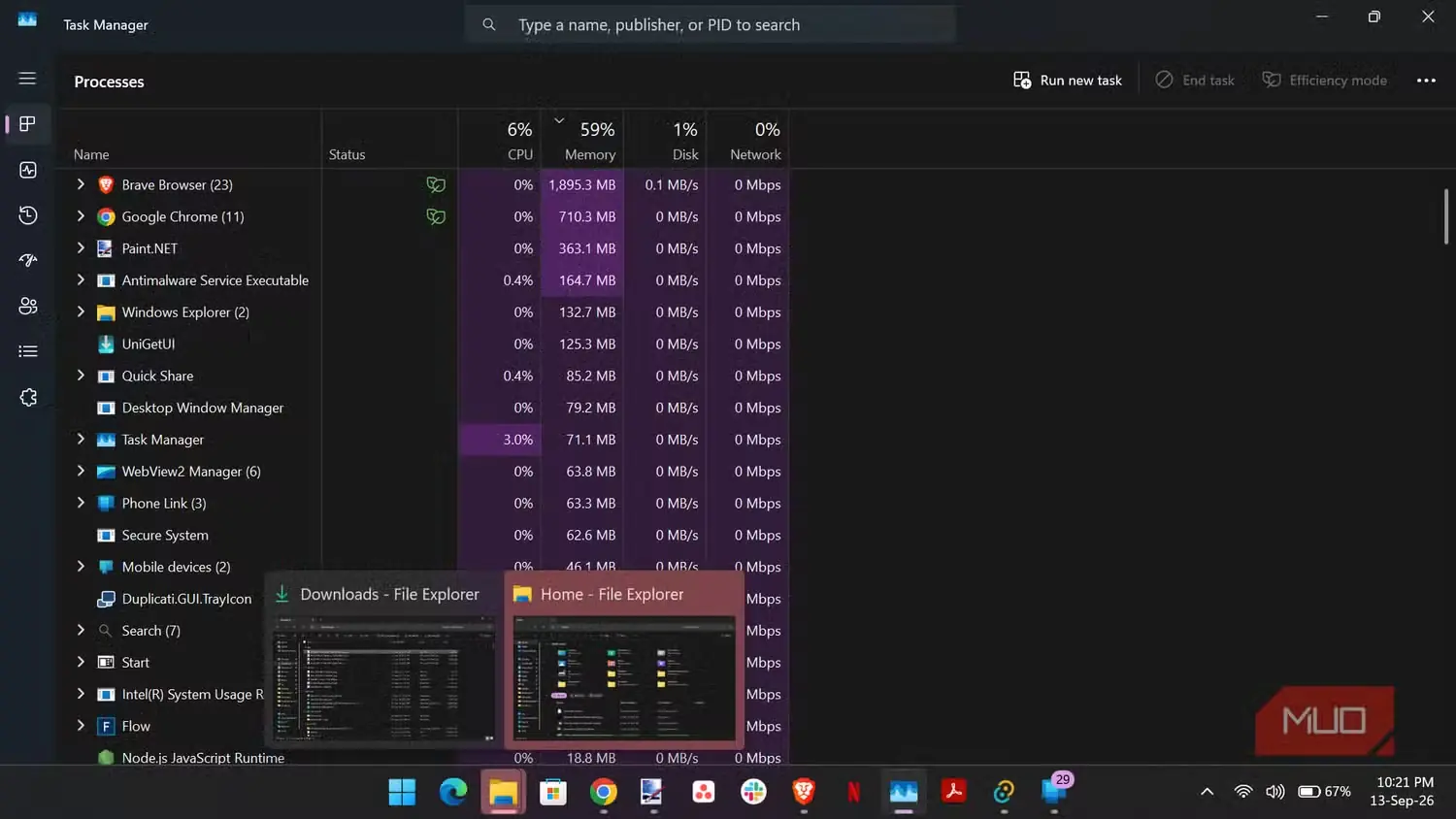Click the search magnifier icon in title bar
This screenshot has height=819, width=1456.
click(489, 24)
